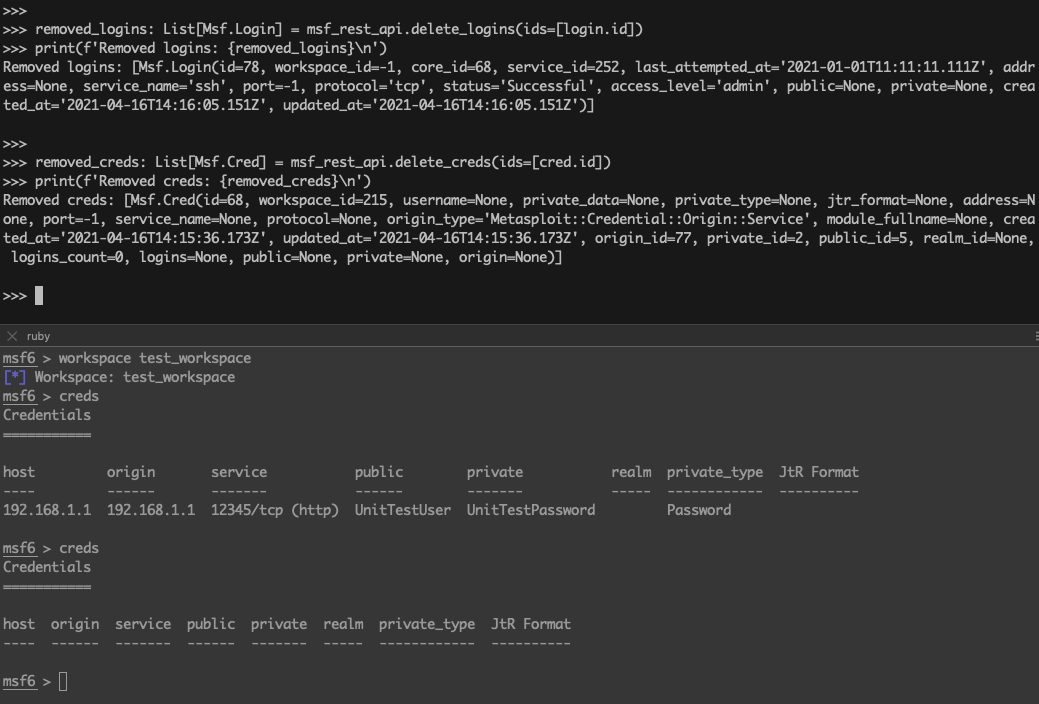Click the second 'creds' command in msf6
This screenshot has height=704, width=1039.
pyautogui.click(x=78, y=548)
